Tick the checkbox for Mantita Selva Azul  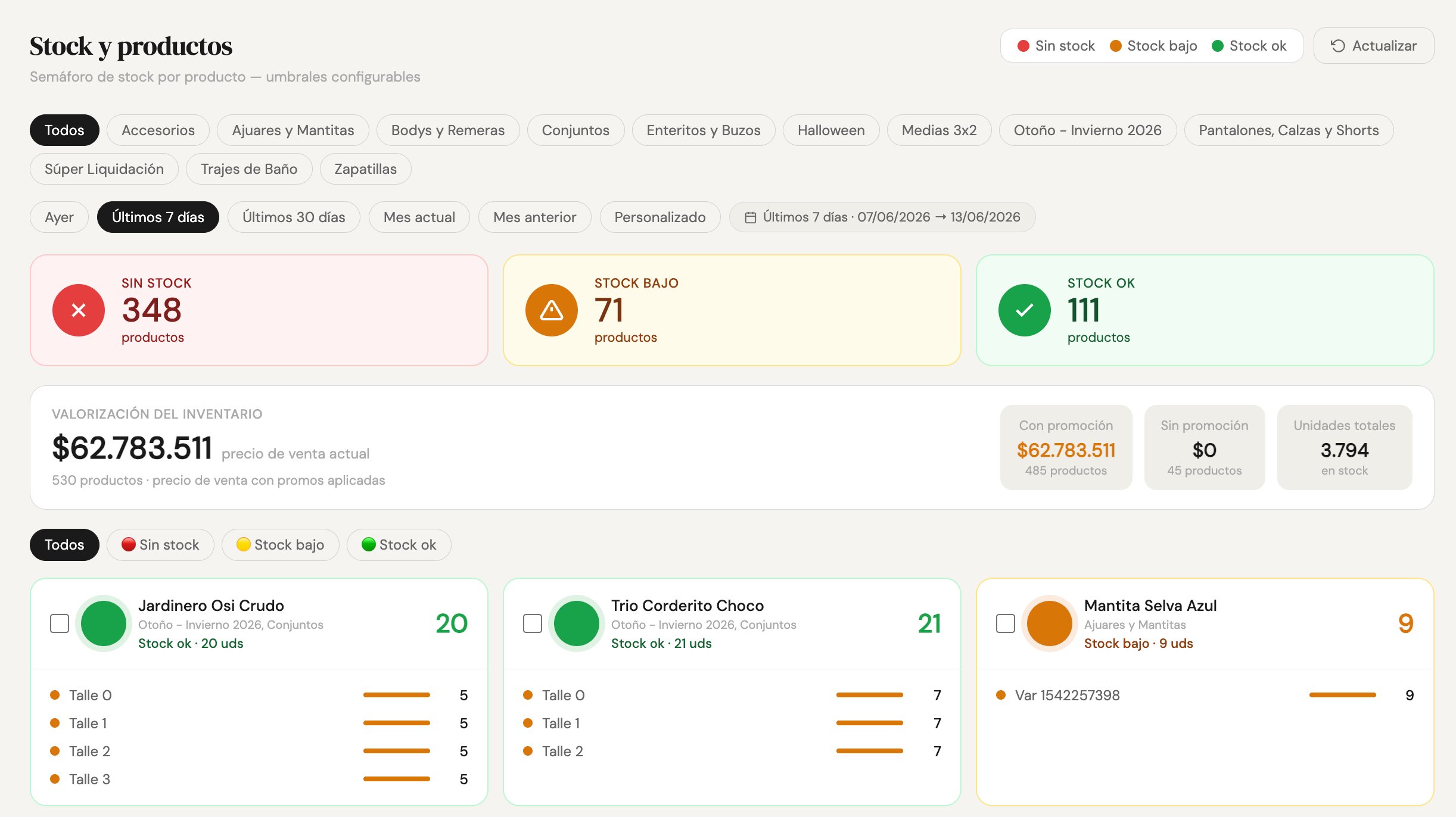click(1006, 623)
